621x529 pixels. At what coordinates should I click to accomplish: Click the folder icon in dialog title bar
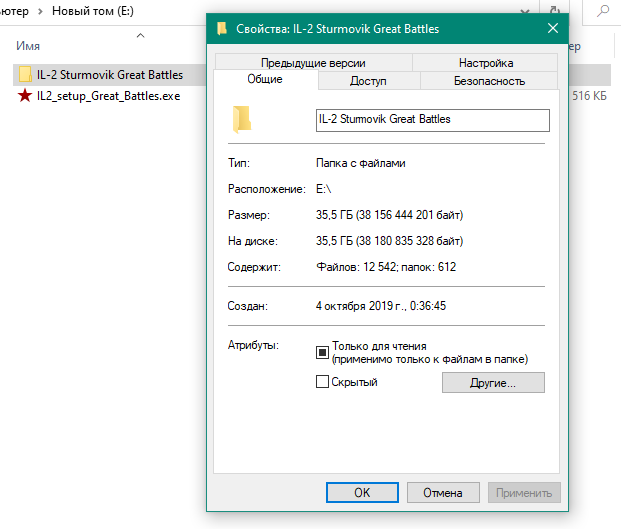222,29
